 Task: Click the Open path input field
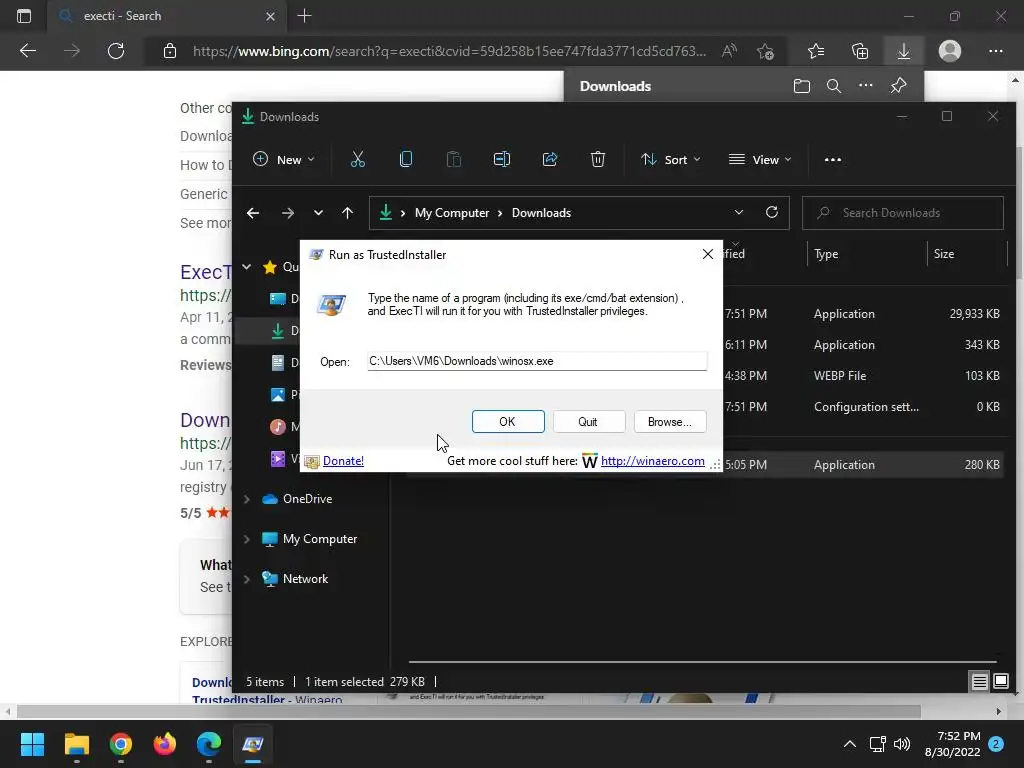click(x=537, y=361)
